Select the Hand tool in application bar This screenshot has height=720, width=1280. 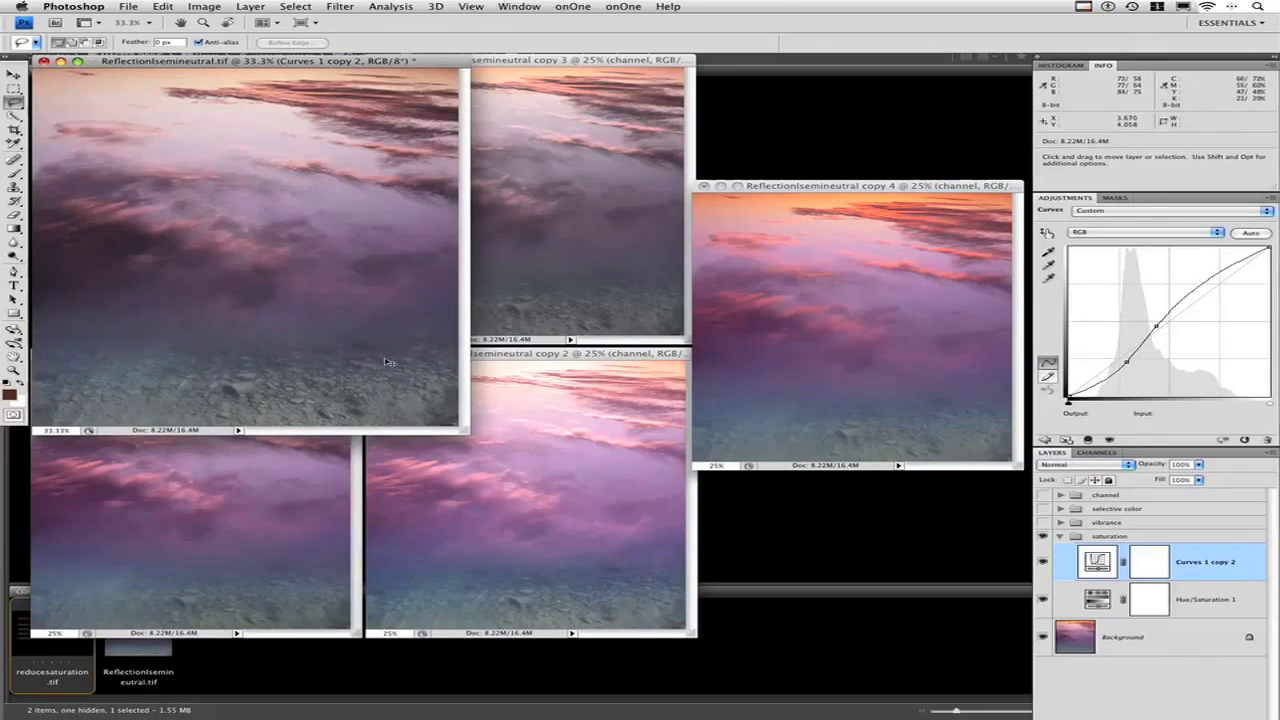coord(181,22)
